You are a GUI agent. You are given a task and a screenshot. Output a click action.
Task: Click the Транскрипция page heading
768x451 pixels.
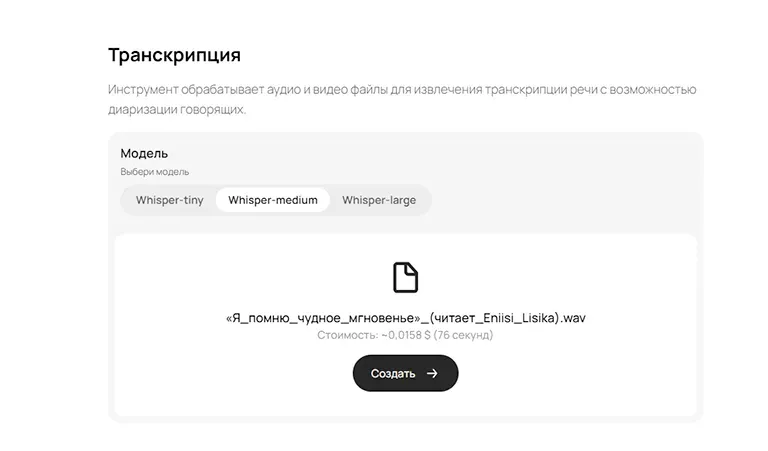pyautogui.click(x=174, y=55)
